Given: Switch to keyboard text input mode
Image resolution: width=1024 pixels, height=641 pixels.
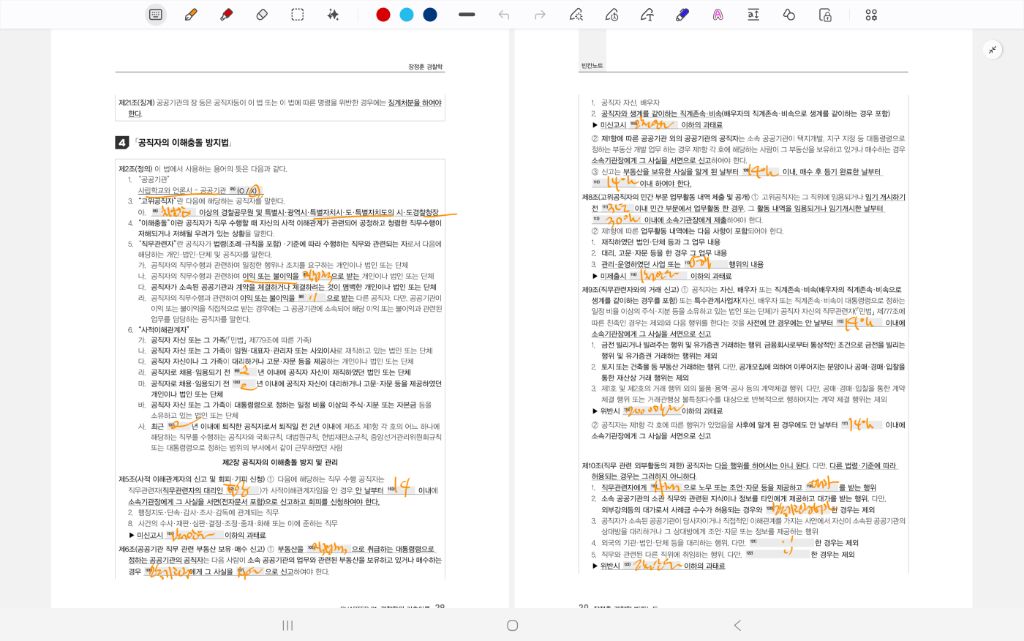Looking at the screenshot, I should [155, 14].
